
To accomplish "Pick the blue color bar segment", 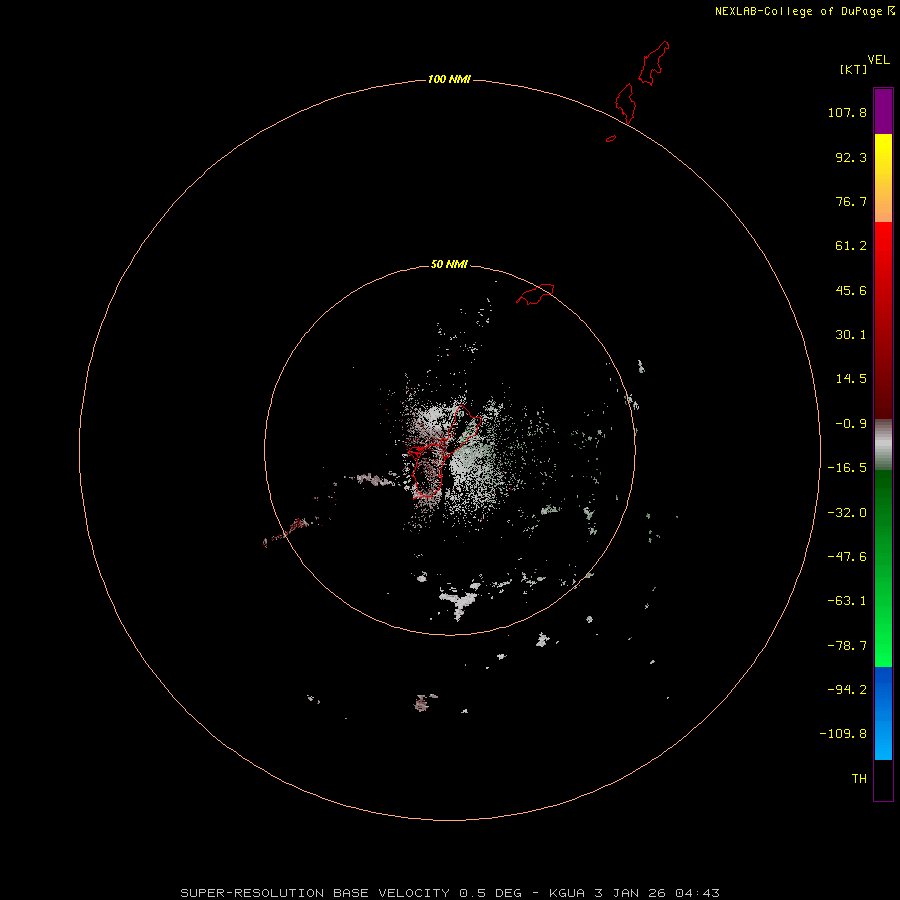I will pyautogui.click(x=883, y=713).
